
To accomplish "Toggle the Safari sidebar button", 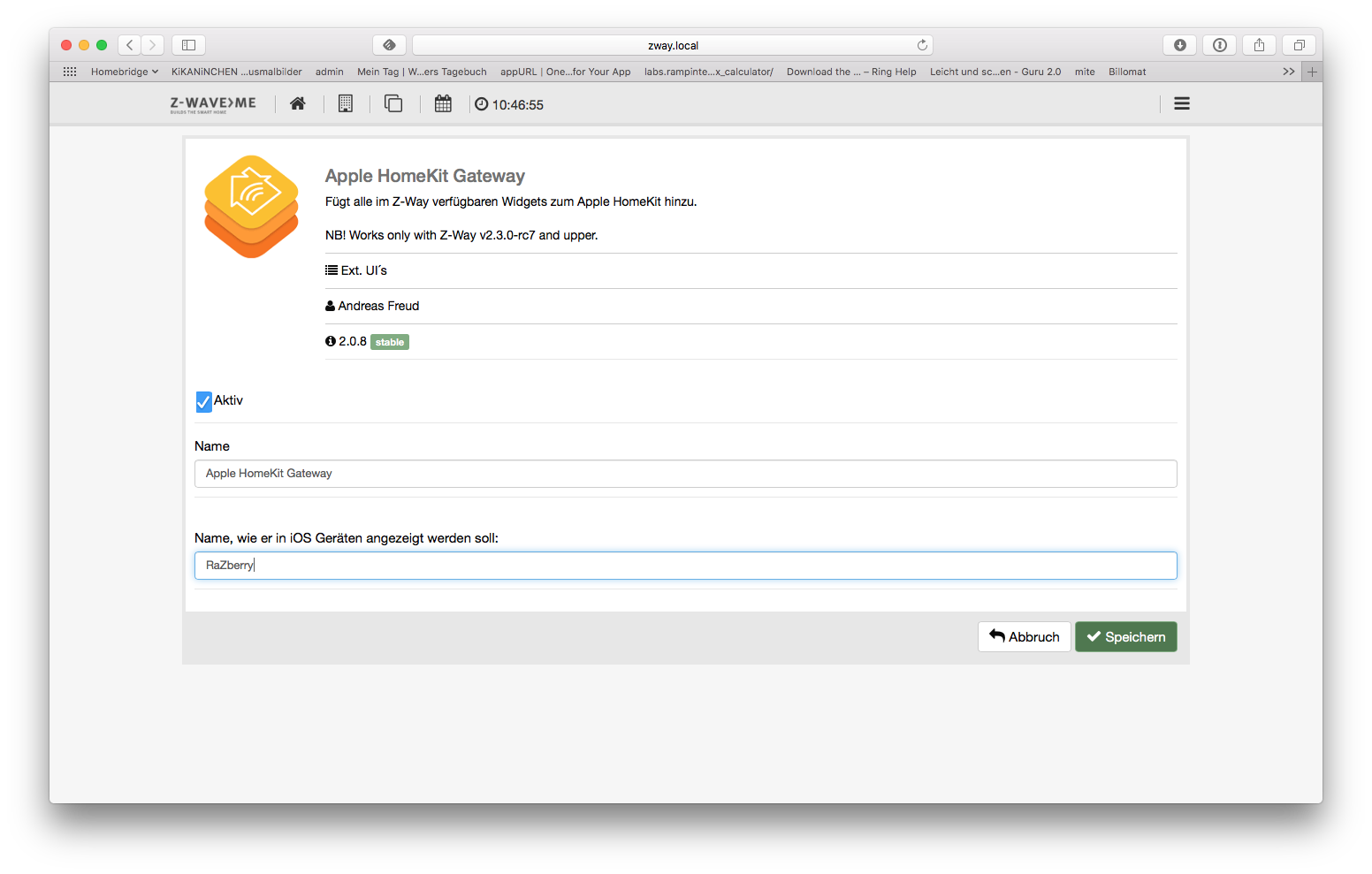I will point(188,45).
